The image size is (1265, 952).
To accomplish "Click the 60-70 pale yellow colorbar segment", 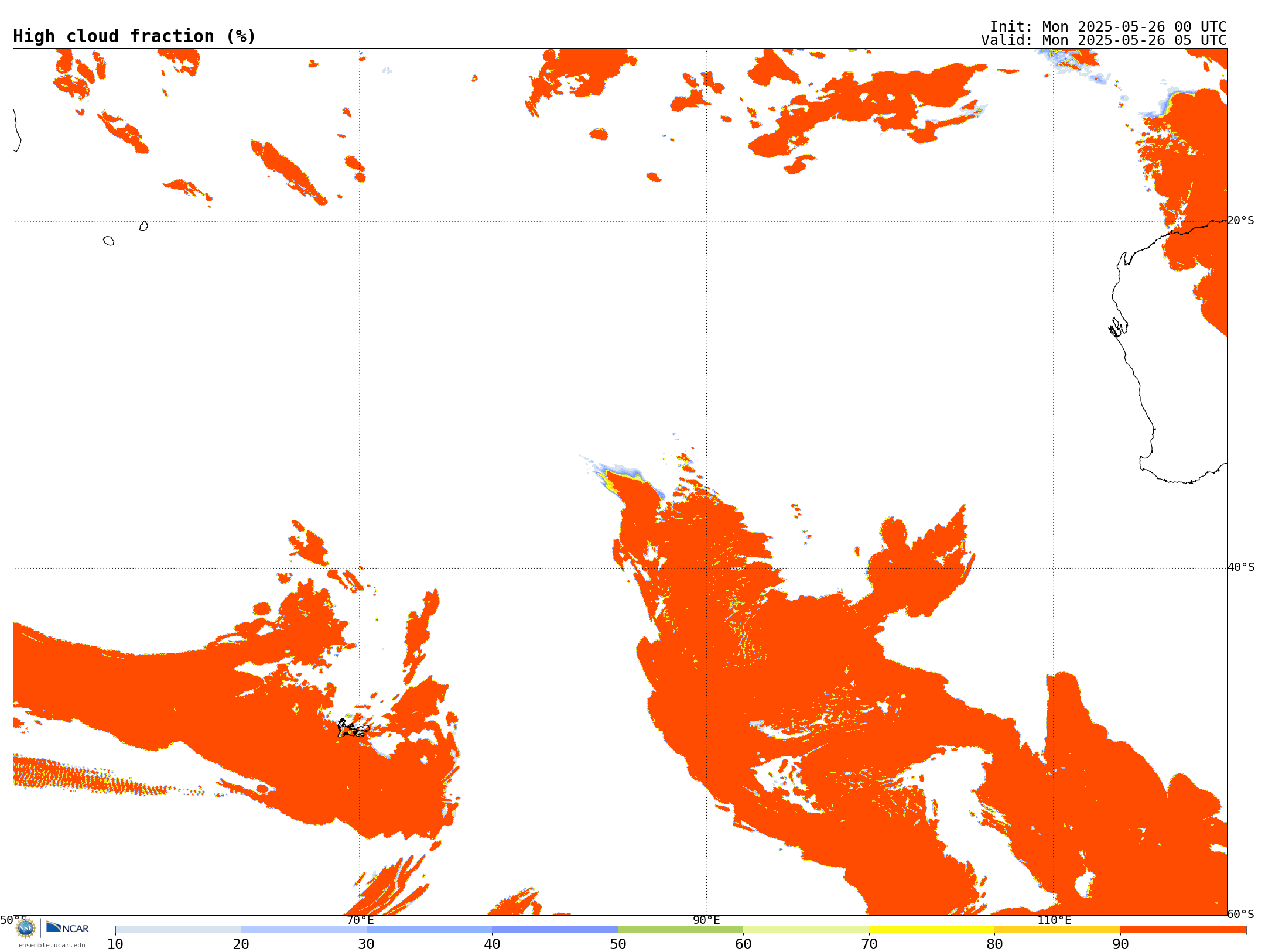I will (x=806, y=930).
